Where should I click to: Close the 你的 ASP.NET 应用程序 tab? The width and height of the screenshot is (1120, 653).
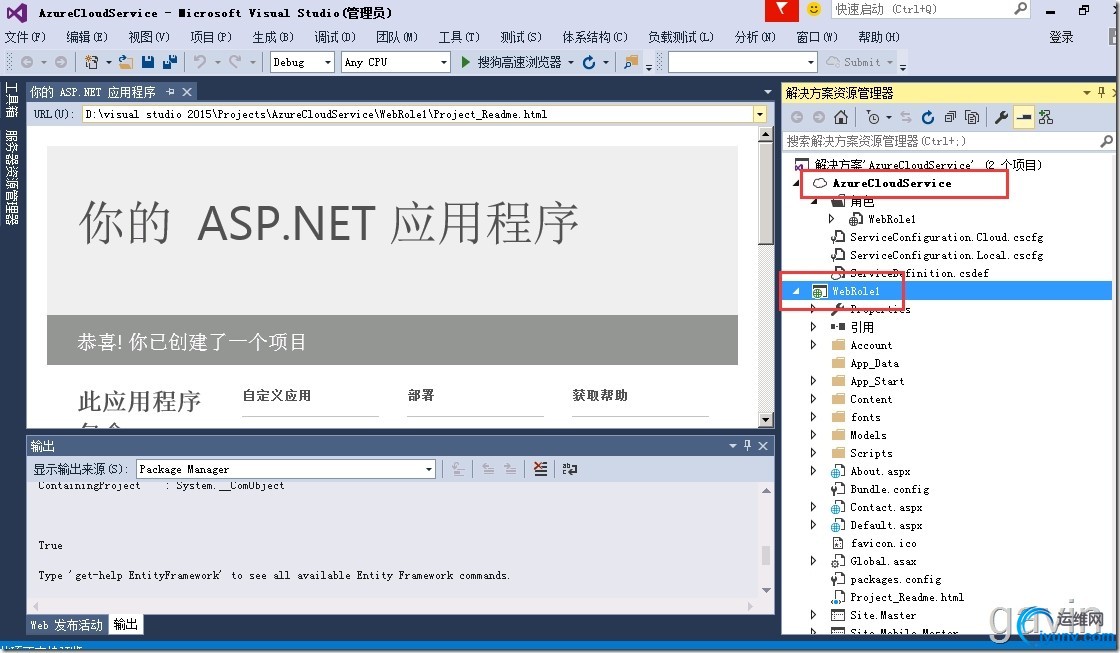pos(187,92)
